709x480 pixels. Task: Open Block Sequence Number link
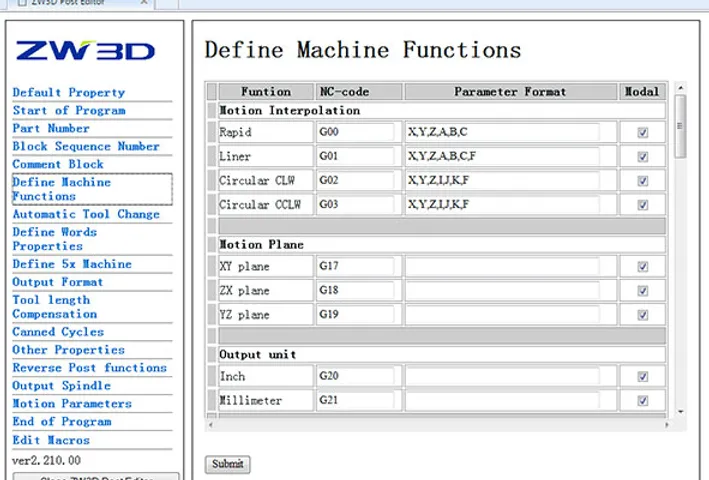coord(86,146)
